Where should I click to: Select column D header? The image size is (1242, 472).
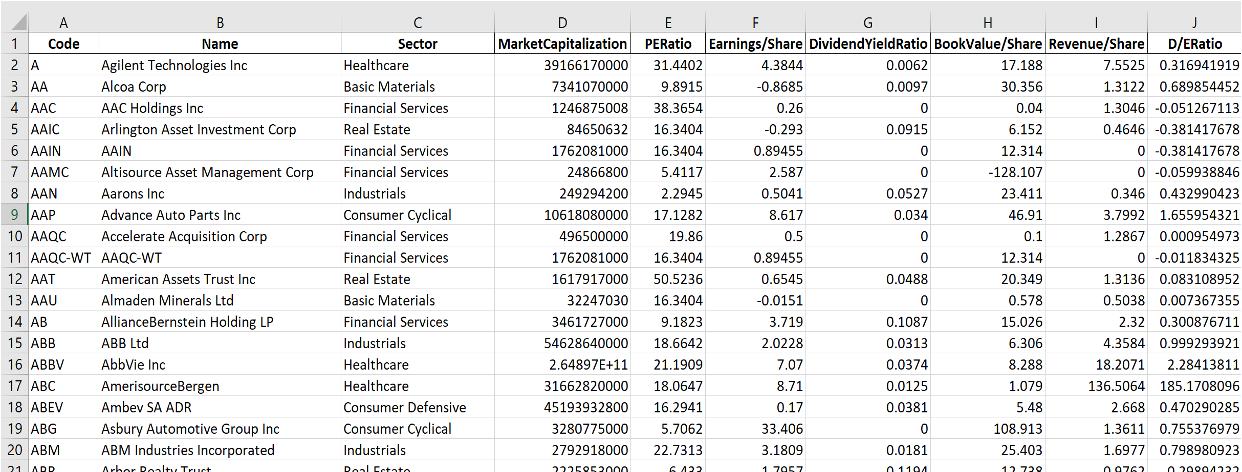(x=563, y=22)
